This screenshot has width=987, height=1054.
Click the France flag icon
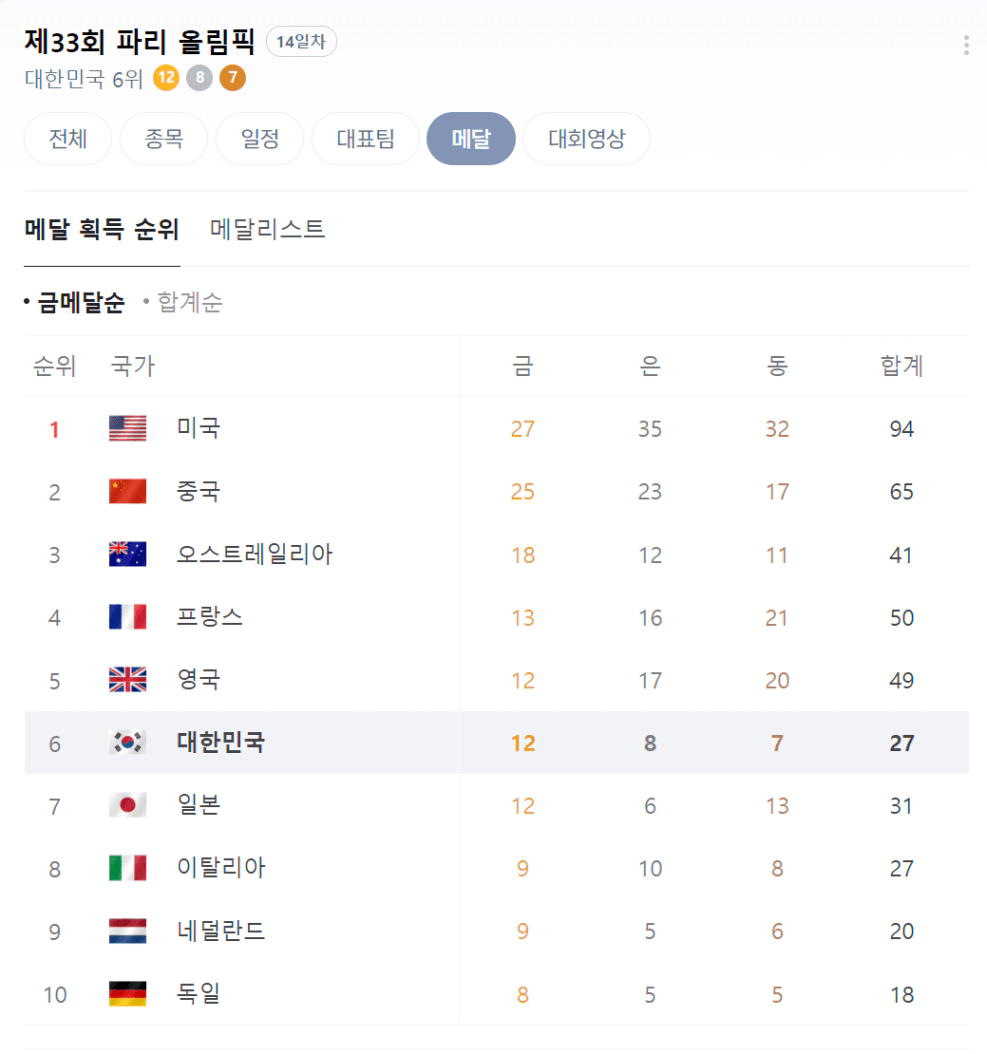pos(127,618)
